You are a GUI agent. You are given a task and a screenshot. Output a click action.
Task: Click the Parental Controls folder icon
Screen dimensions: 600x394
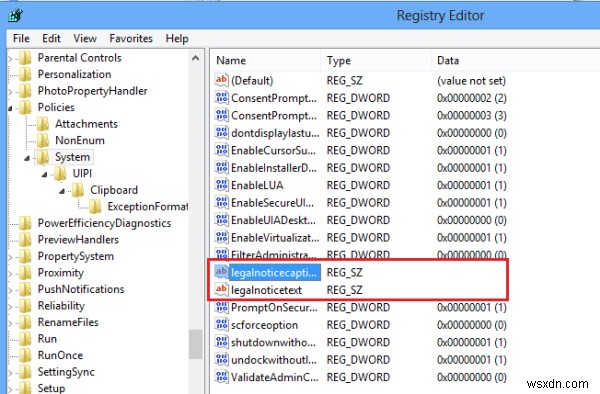25,58
